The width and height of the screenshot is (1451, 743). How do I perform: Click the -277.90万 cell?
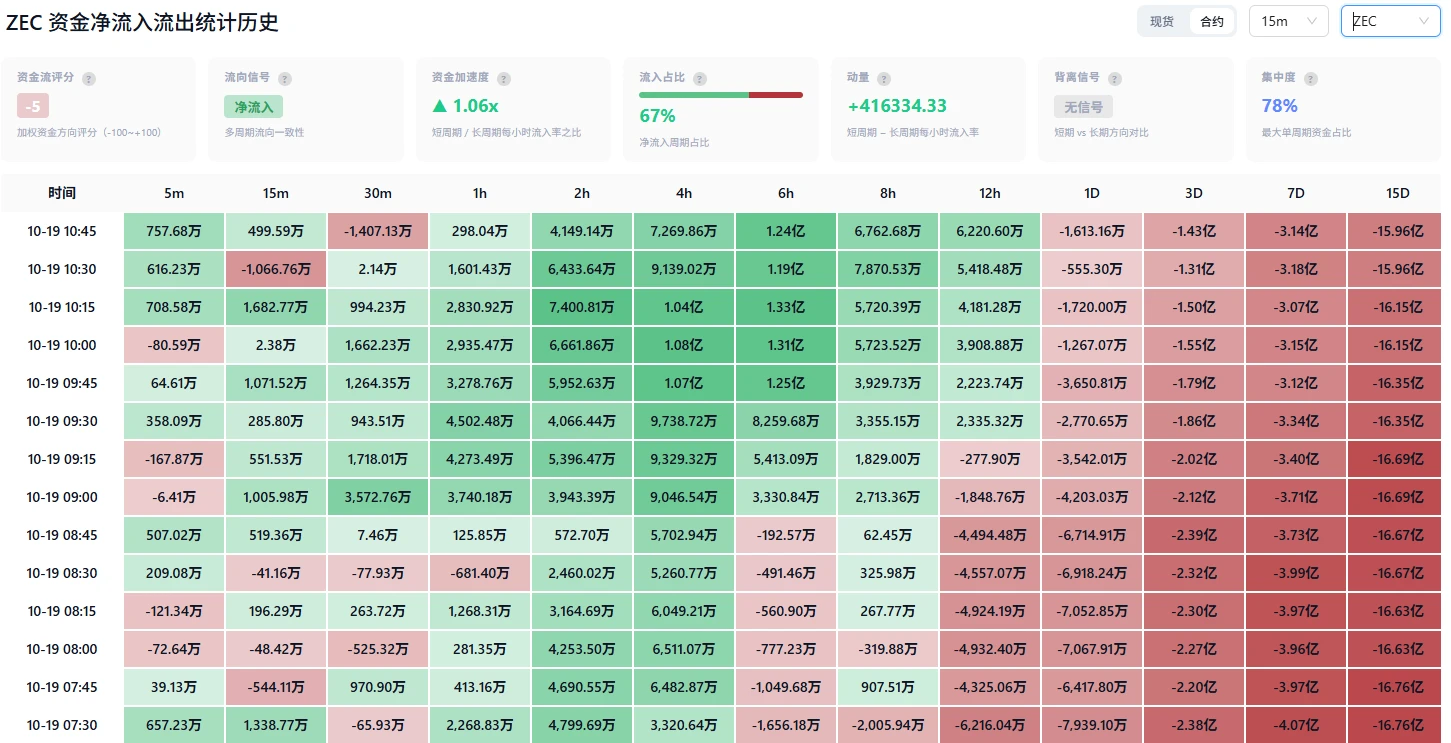click(x=990, y=459)
